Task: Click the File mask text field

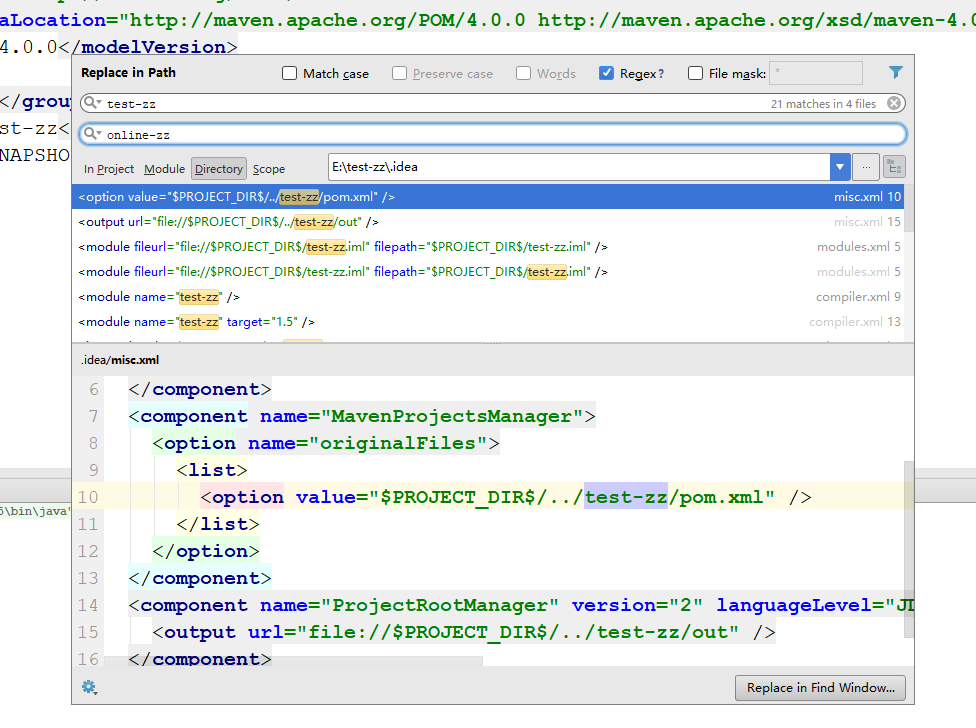Action: point(816,73)
